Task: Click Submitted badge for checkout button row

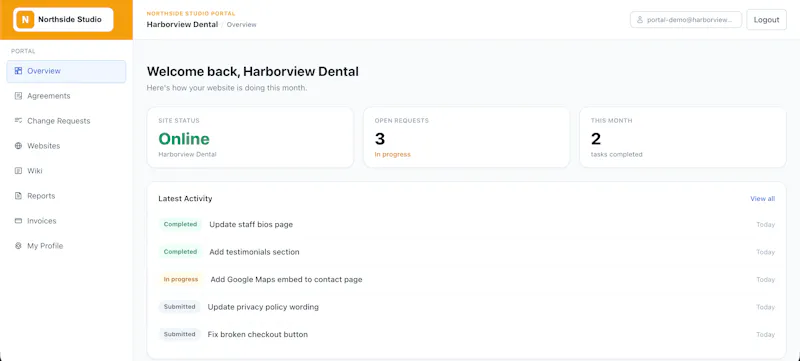Action: 180,334
